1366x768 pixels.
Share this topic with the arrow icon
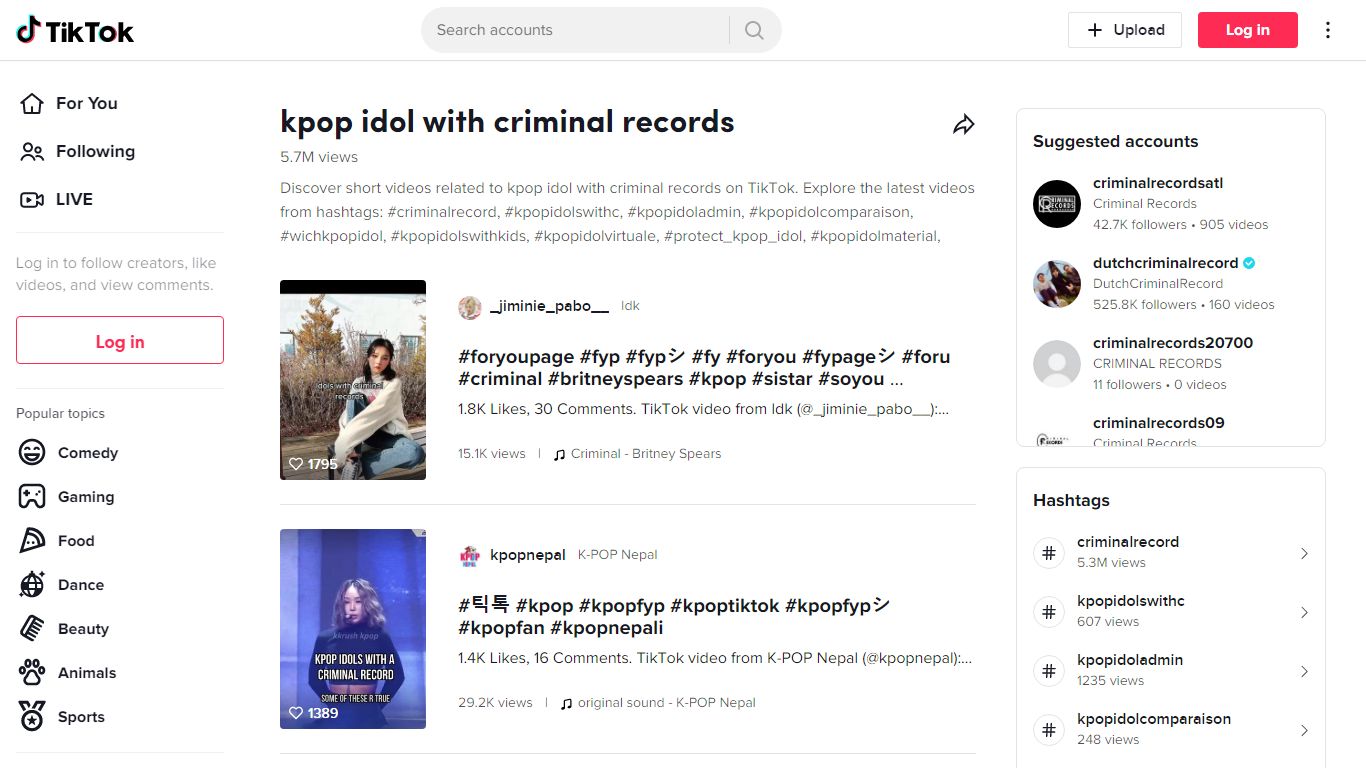pos(963,124)
